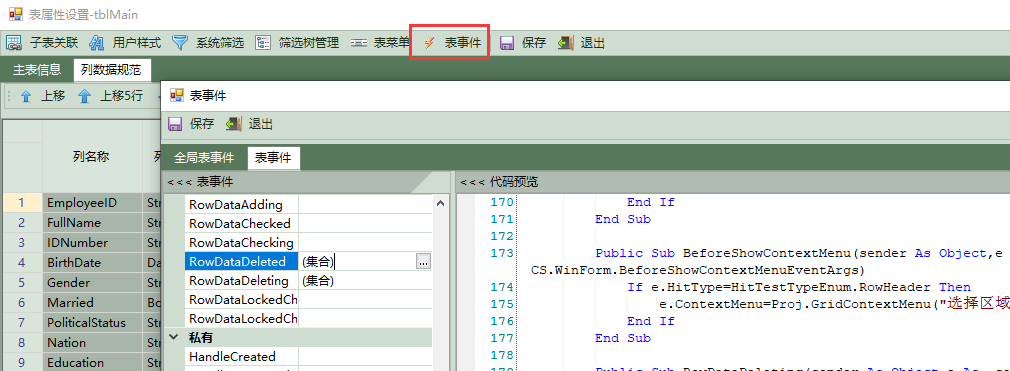Open 系统筛选 funnel icon
This screenshot has height=371, width=1010.
(180, 43)
